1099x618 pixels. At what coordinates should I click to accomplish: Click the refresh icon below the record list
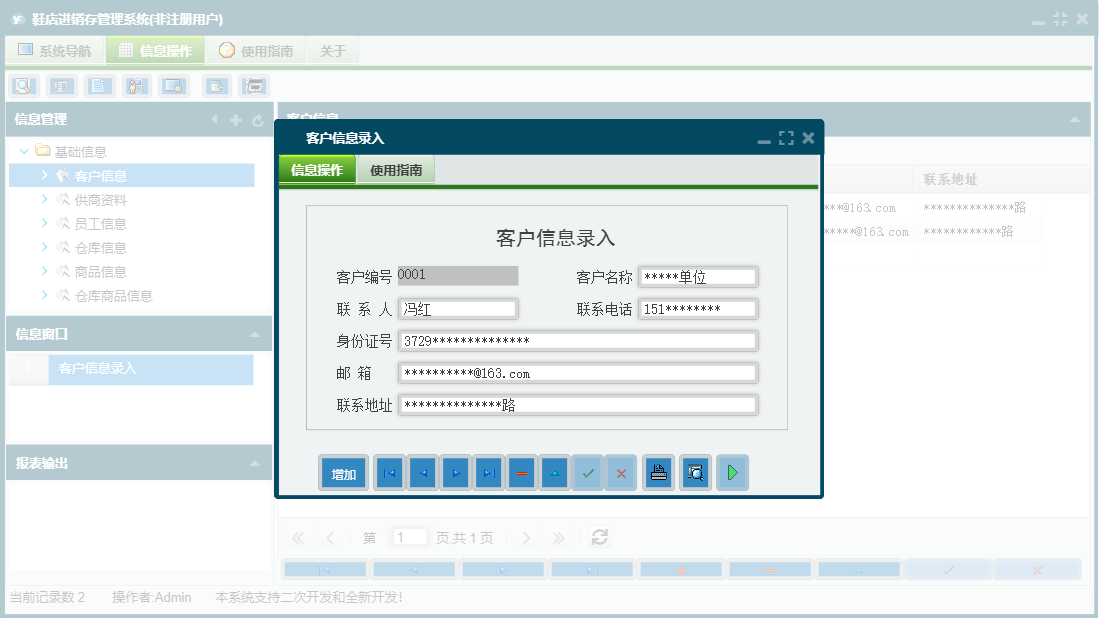[x=599, y=537]
